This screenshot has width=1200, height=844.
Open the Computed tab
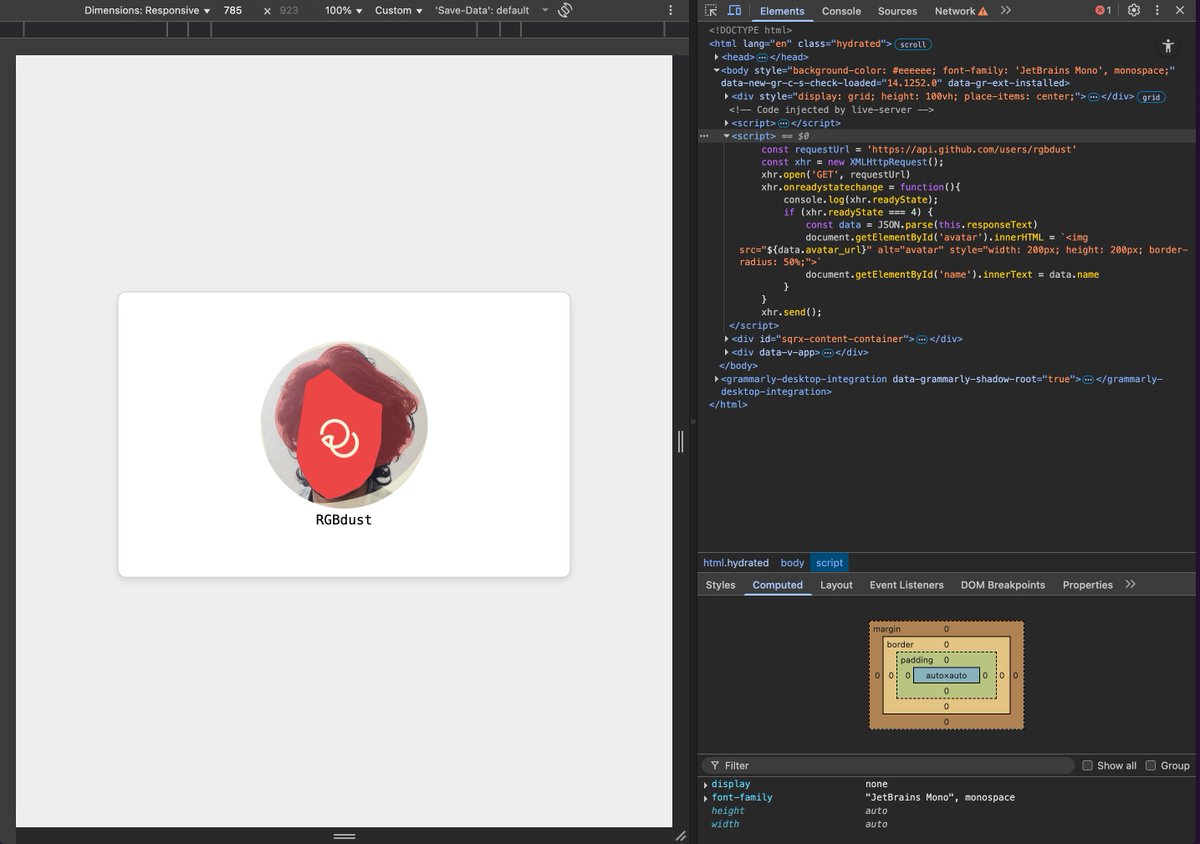coord(777,585)
